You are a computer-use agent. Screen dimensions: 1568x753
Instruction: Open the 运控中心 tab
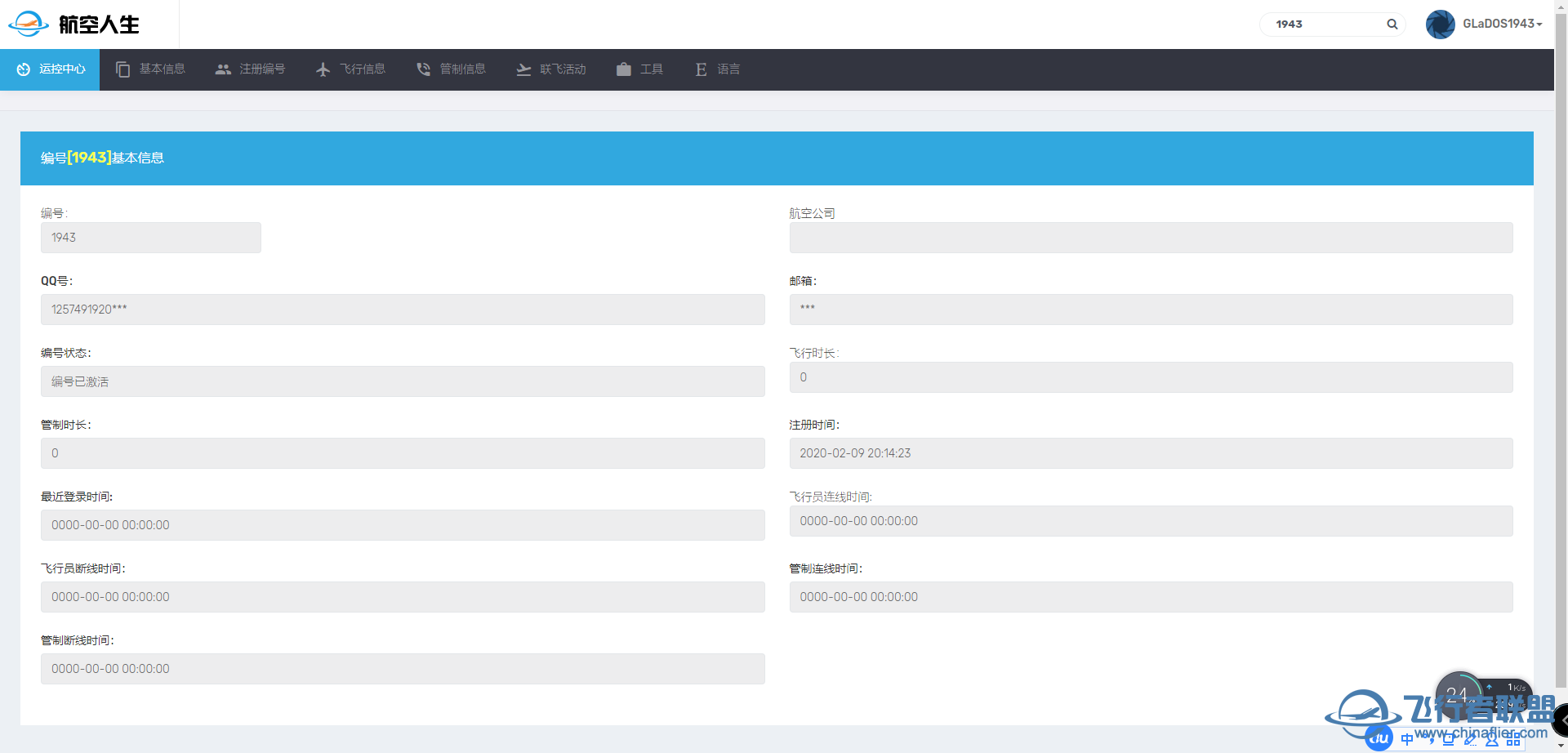pyautogui.click(x=50, y=69)
